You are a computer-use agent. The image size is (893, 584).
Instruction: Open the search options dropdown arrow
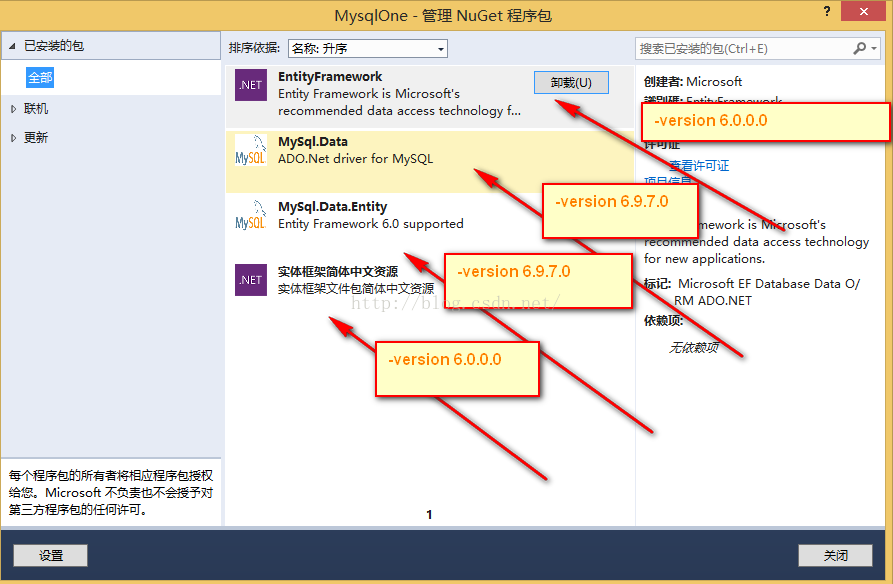(x=874, y=48)
